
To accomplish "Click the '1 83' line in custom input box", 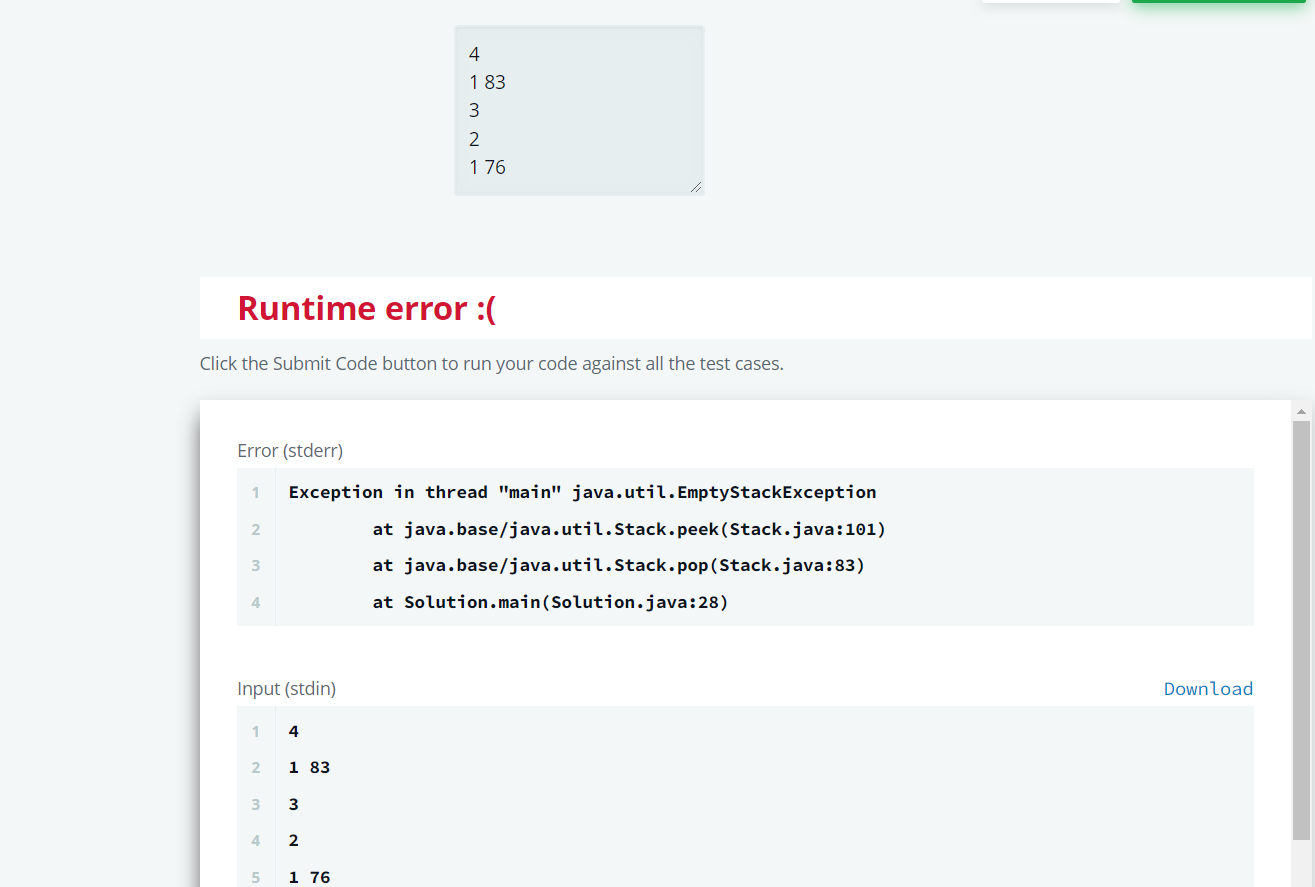I will 487,83.
